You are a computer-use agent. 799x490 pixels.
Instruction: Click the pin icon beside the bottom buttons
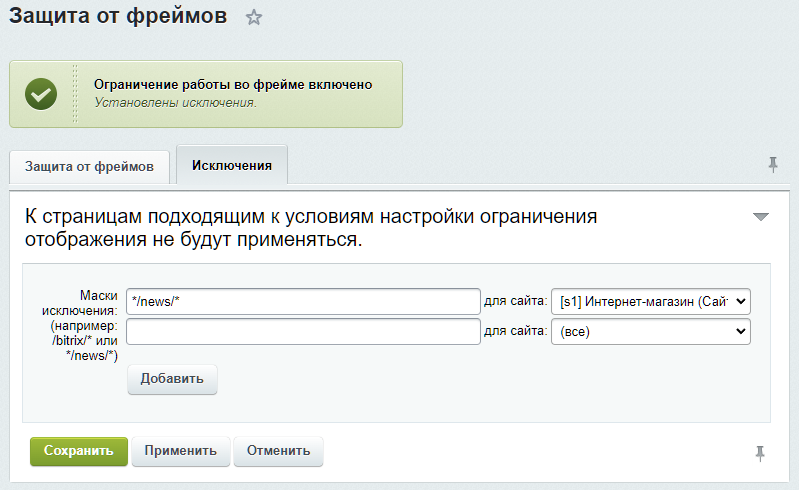(760, 453)
